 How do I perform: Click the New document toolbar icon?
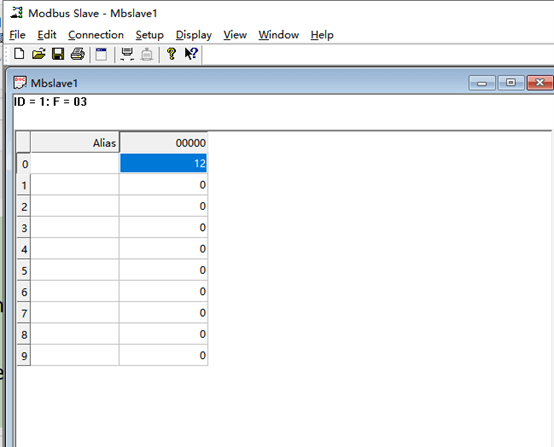19,54
